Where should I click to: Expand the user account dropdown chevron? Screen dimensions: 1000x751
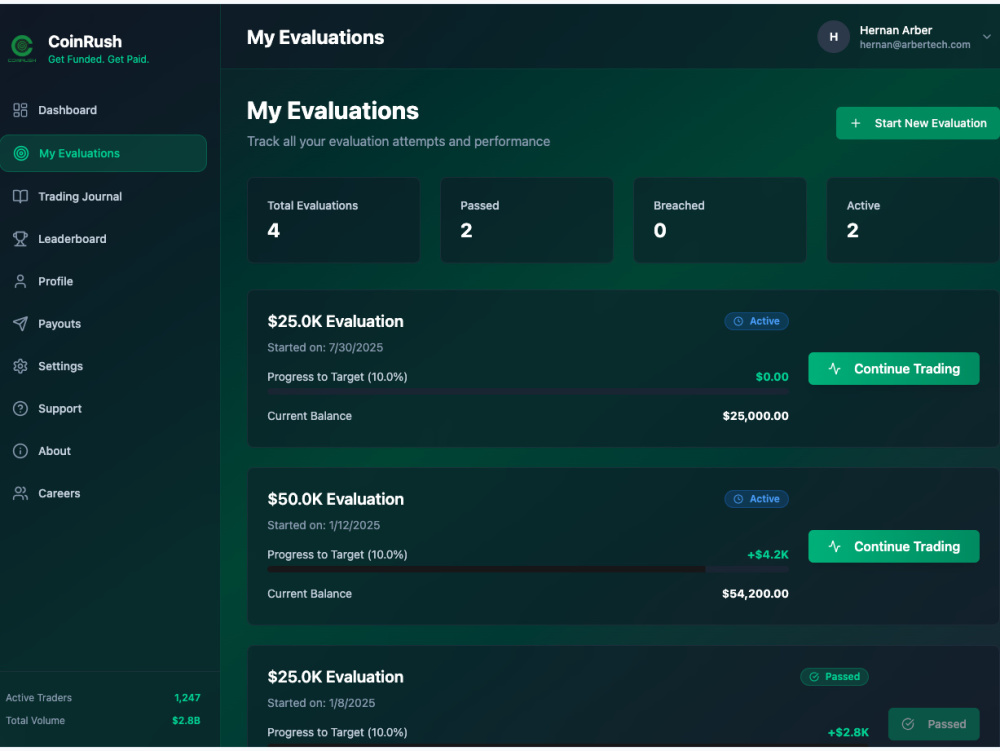pyautogui.click(x=987, y=37)
